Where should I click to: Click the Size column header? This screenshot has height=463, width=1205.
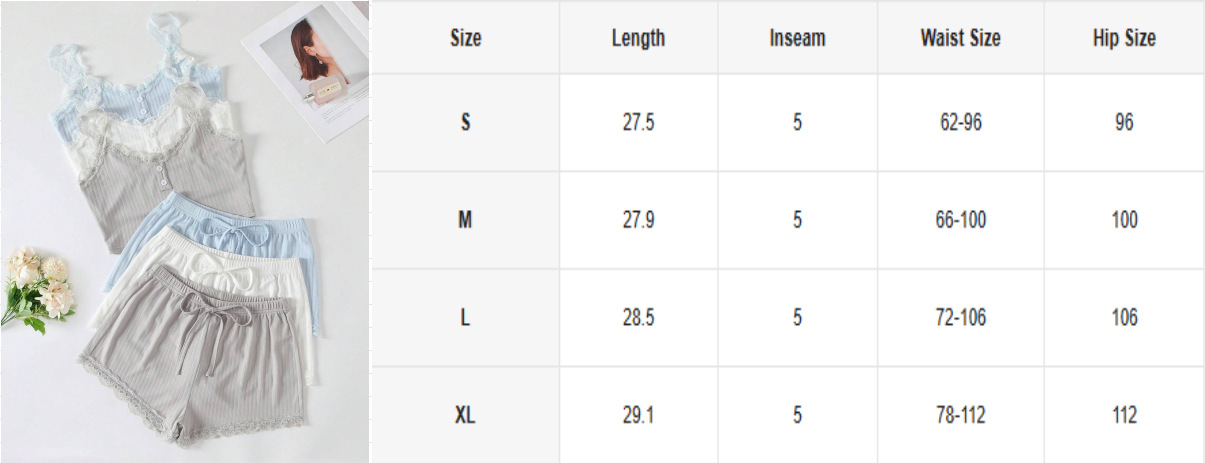tap(465, 38)
